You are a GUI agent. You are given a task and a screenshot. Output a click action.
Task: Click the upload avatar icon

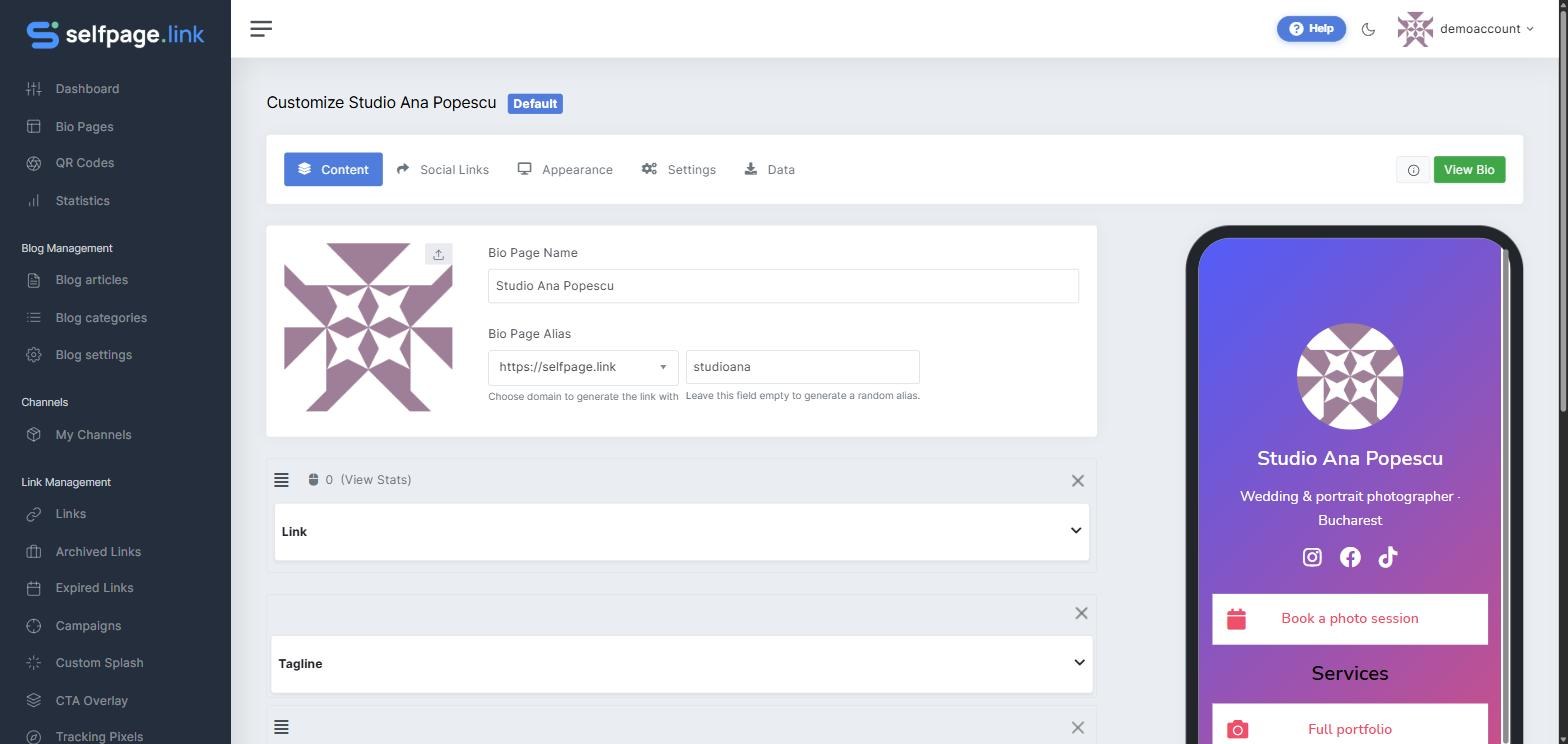point(438,254)
